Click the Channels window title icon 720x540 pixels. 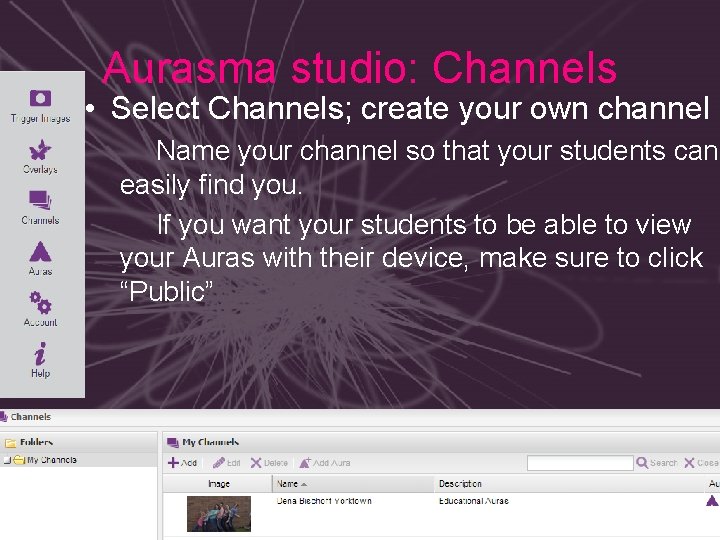pyautogui.click(x=4, y=417)
